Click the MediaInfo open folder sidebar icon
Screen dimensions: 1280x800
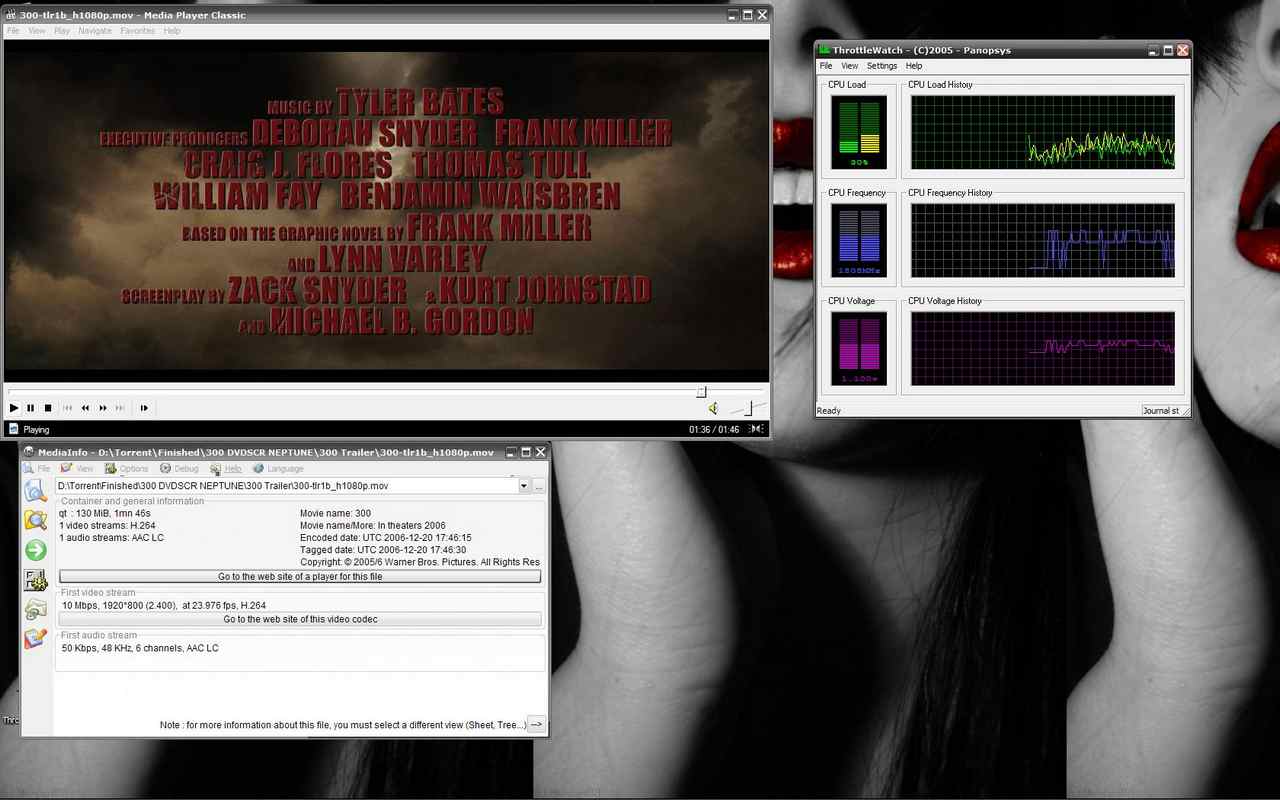[x=35, y=520]
